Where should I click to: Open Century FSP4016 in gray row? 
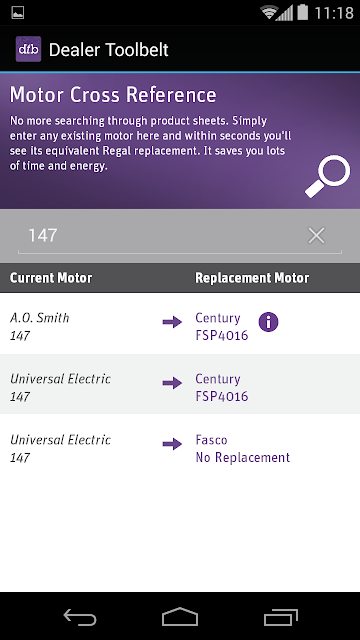pyautogui.click(x=222, y=387)
